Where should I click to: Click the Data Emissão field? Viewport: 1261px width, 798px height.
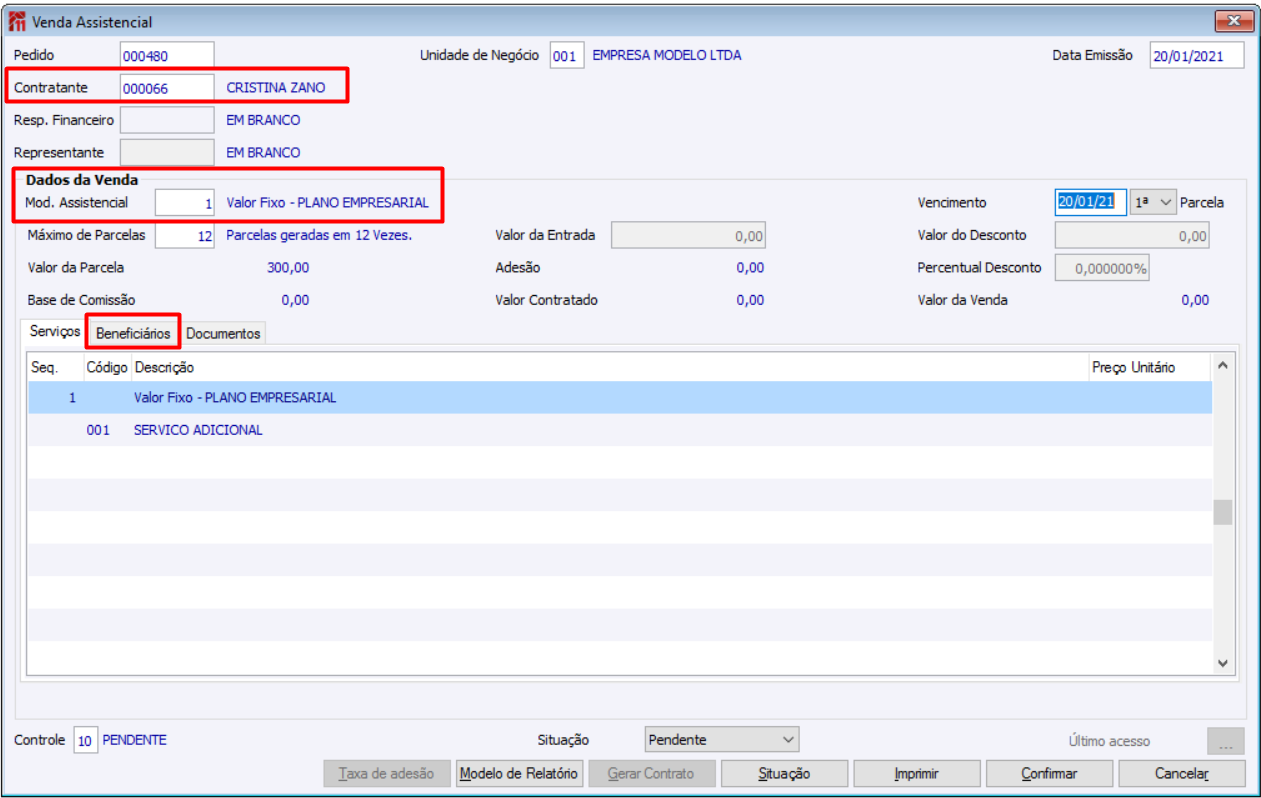point(1197,56)
